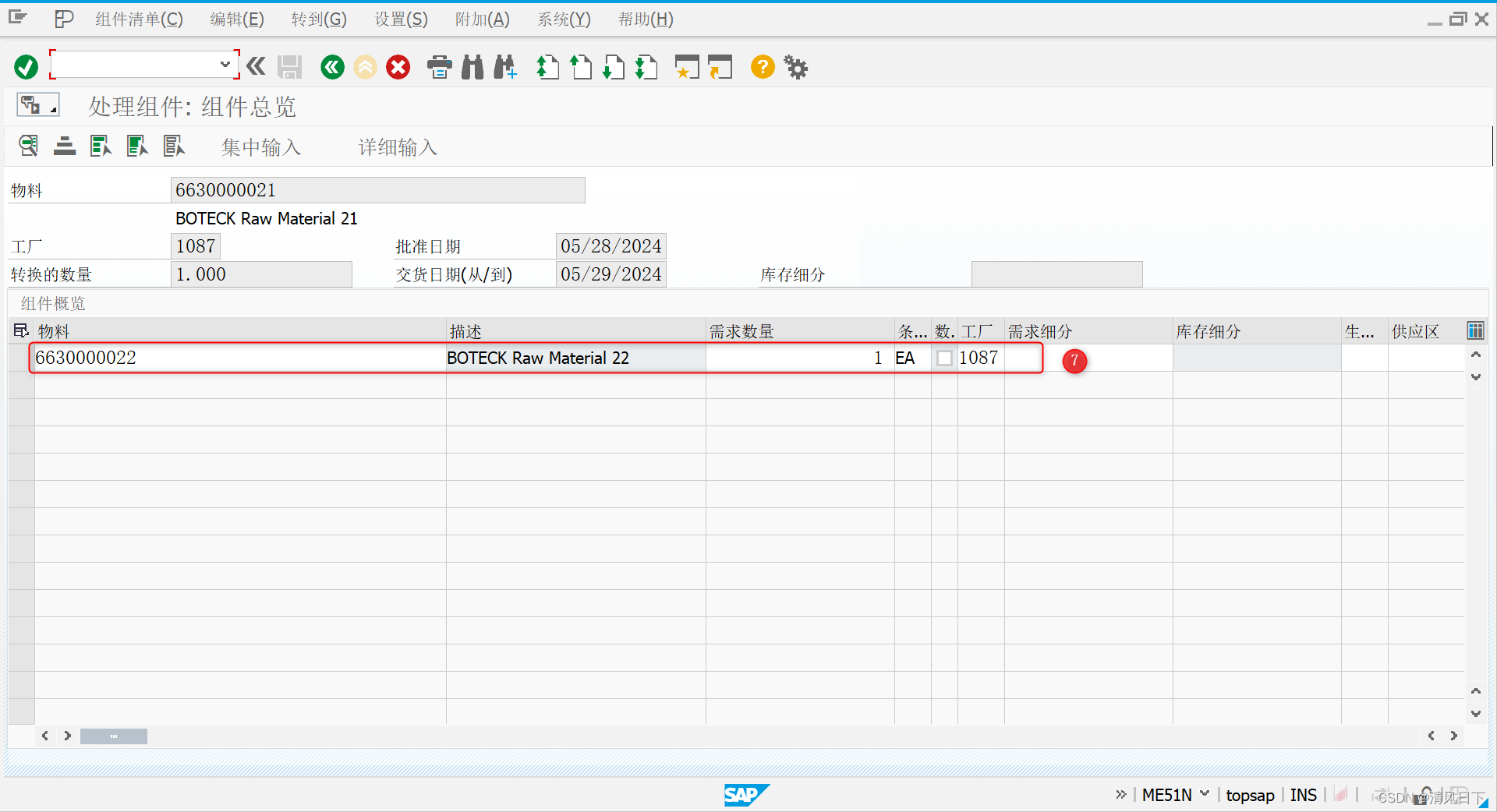
Task: Open the 组件清单(C) menu
Action: [x=138, y=19]
